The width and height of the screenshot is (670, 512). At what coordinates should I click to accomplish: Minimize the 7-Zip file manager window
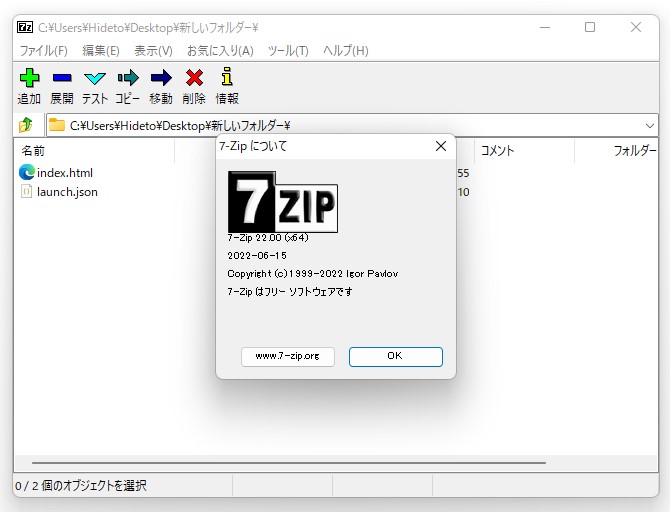545,27
